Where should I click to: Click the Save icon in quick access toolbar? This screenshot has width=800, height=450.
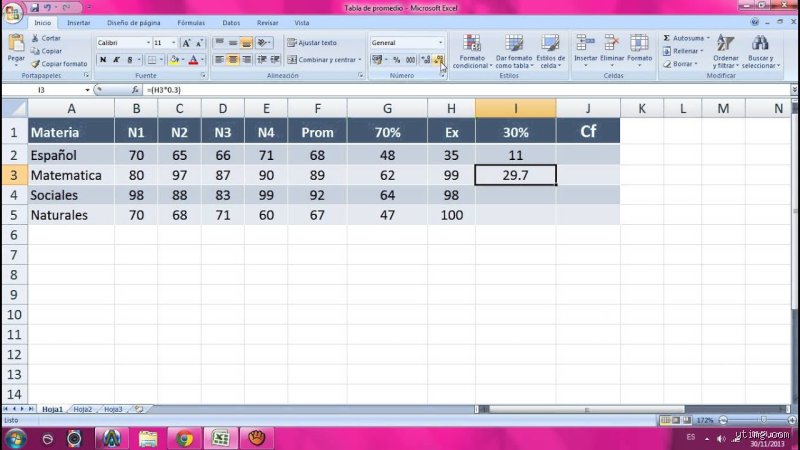[x=35, y=8]
